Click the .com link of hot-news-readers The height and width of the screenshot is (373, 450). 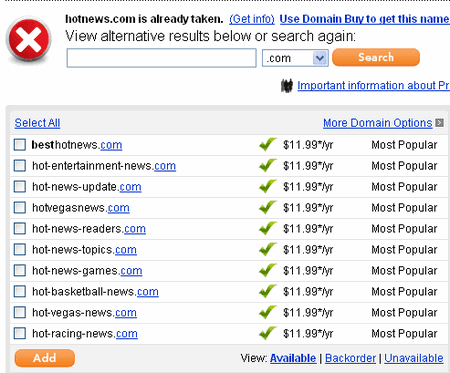[135, 229]
